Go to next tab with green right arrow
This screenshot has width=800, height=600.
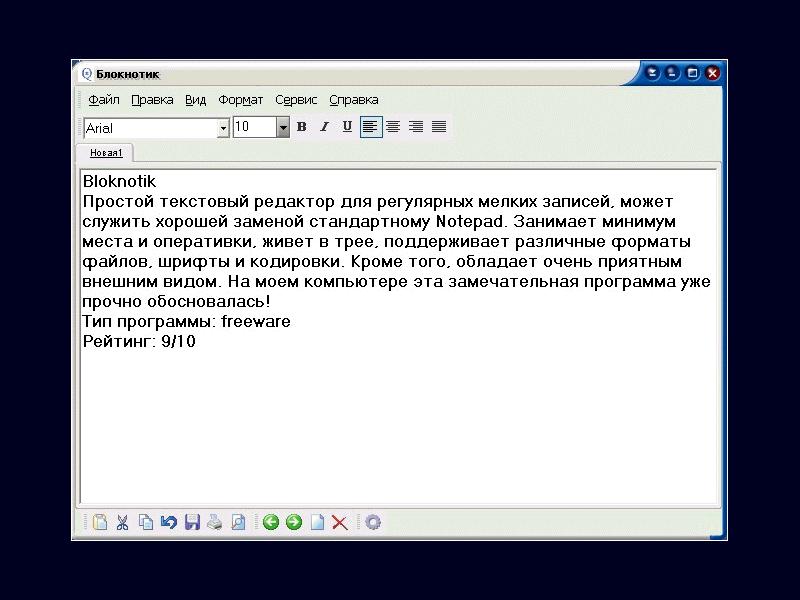click(x=294, y=522)
